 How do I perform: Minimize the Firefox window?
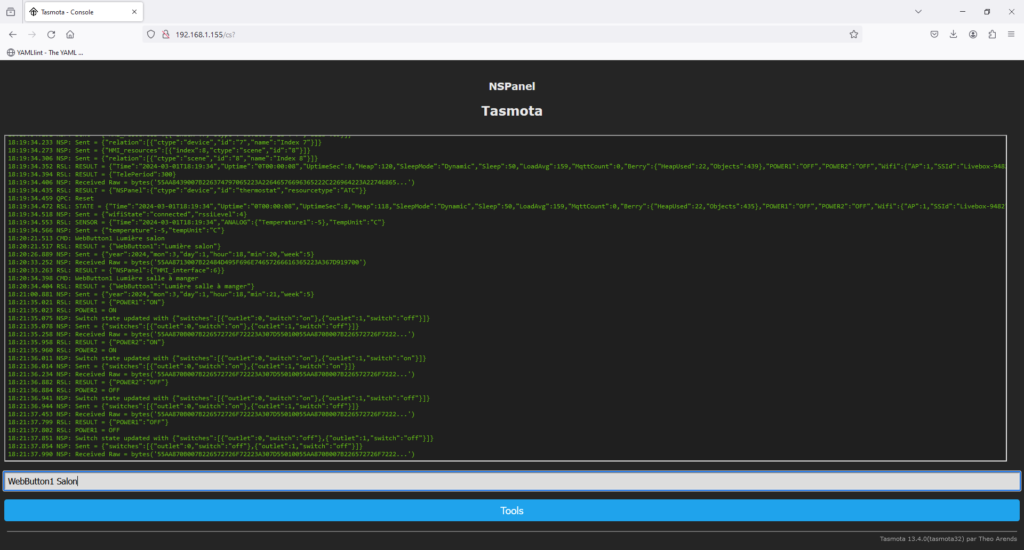[962, 12]
